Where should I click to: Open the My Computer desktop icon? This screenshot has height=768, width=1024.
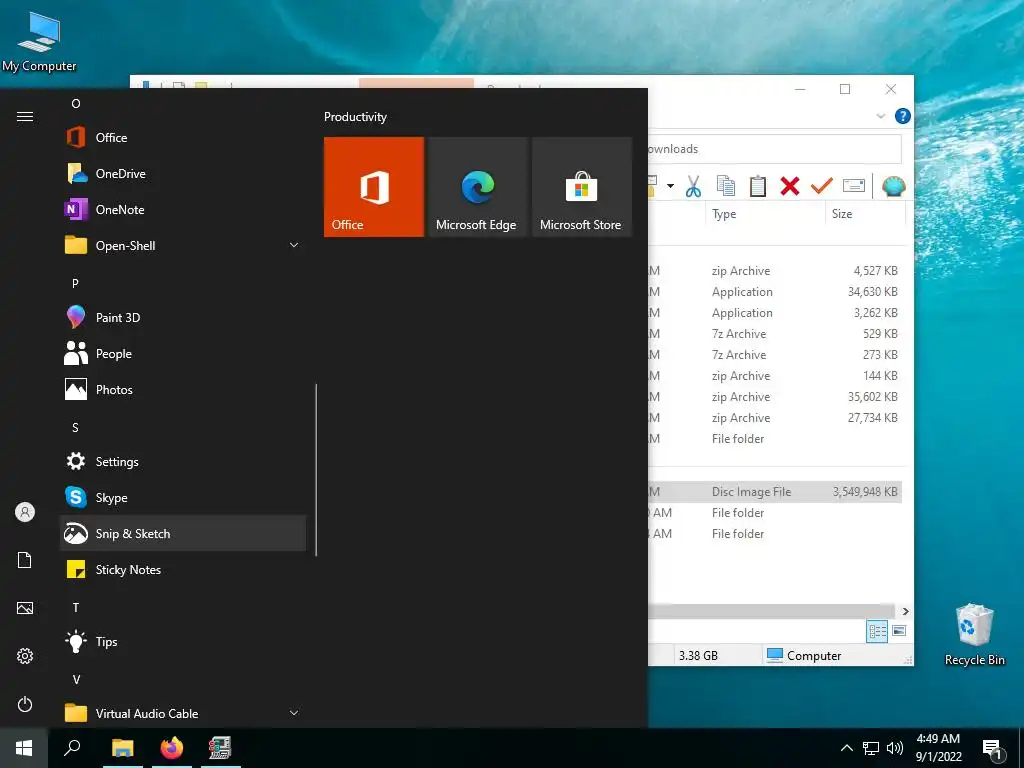[39, 42]
